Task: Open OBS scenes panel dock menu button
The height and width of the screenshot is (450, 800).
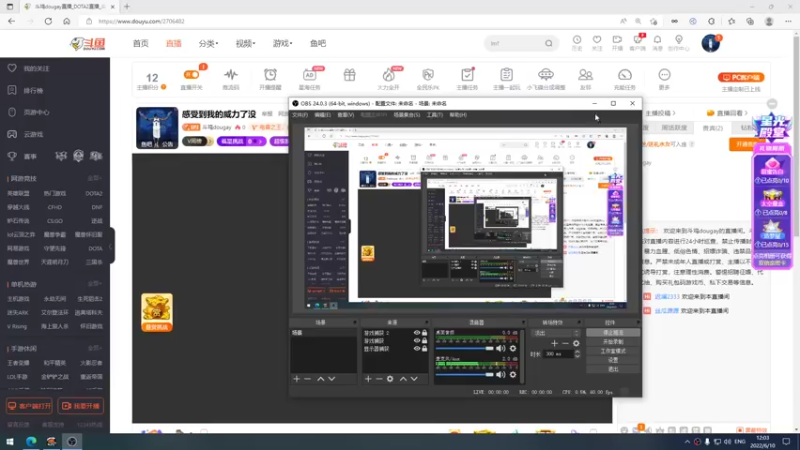Action: [355, 322]
